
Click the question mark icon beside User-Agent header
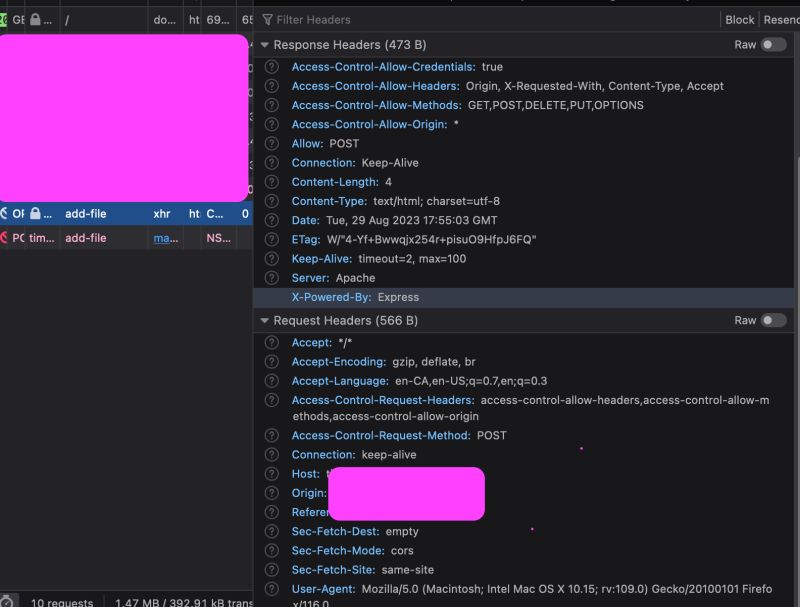271,589
